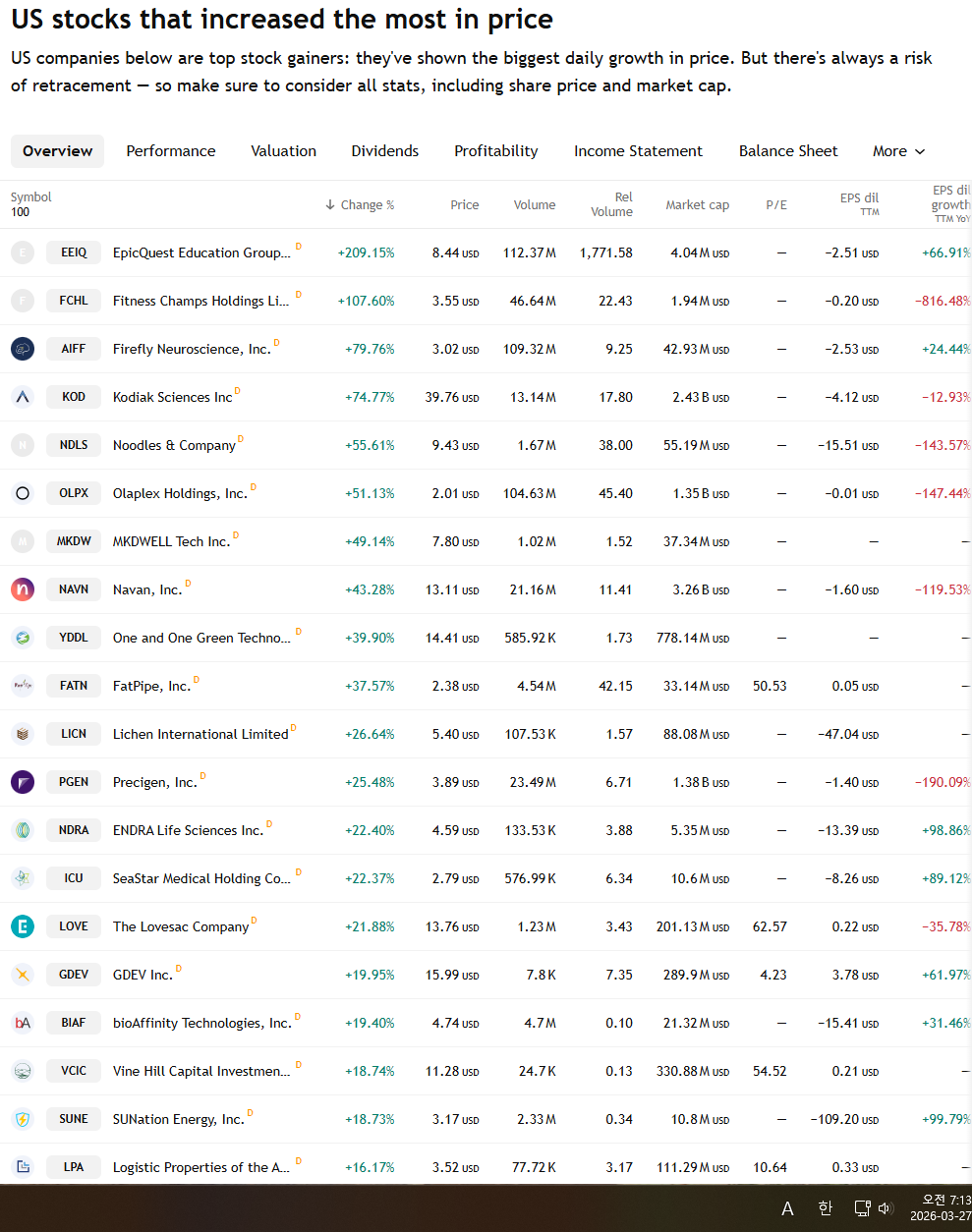The height and width of the screenshot is (1232, 972).
Task: Click the Logistic Properties LPA logo
Action: coord(23,1167)
